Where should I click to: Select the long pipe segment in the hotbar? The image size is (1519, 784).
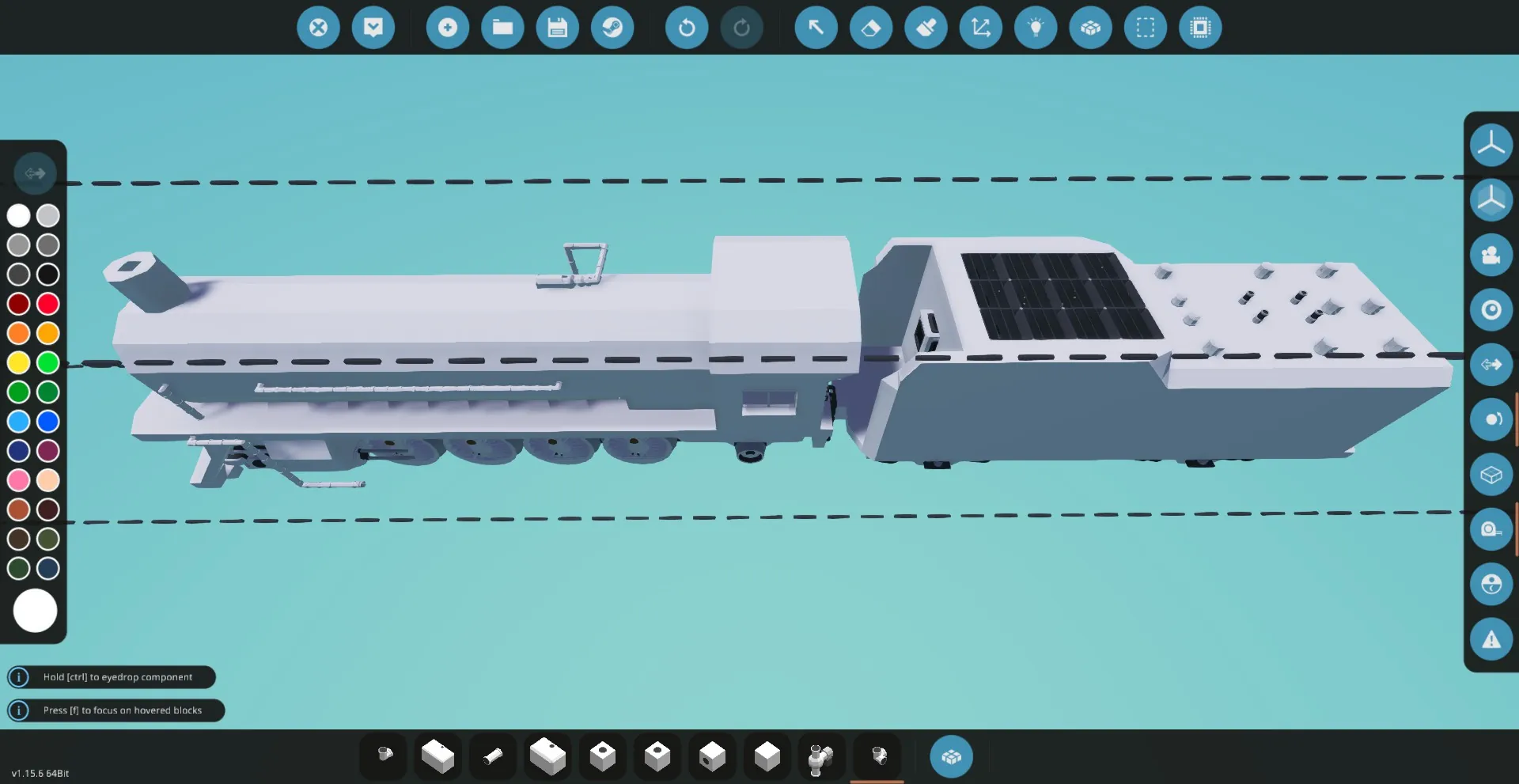pyautogui.click(x=493, y=757)
